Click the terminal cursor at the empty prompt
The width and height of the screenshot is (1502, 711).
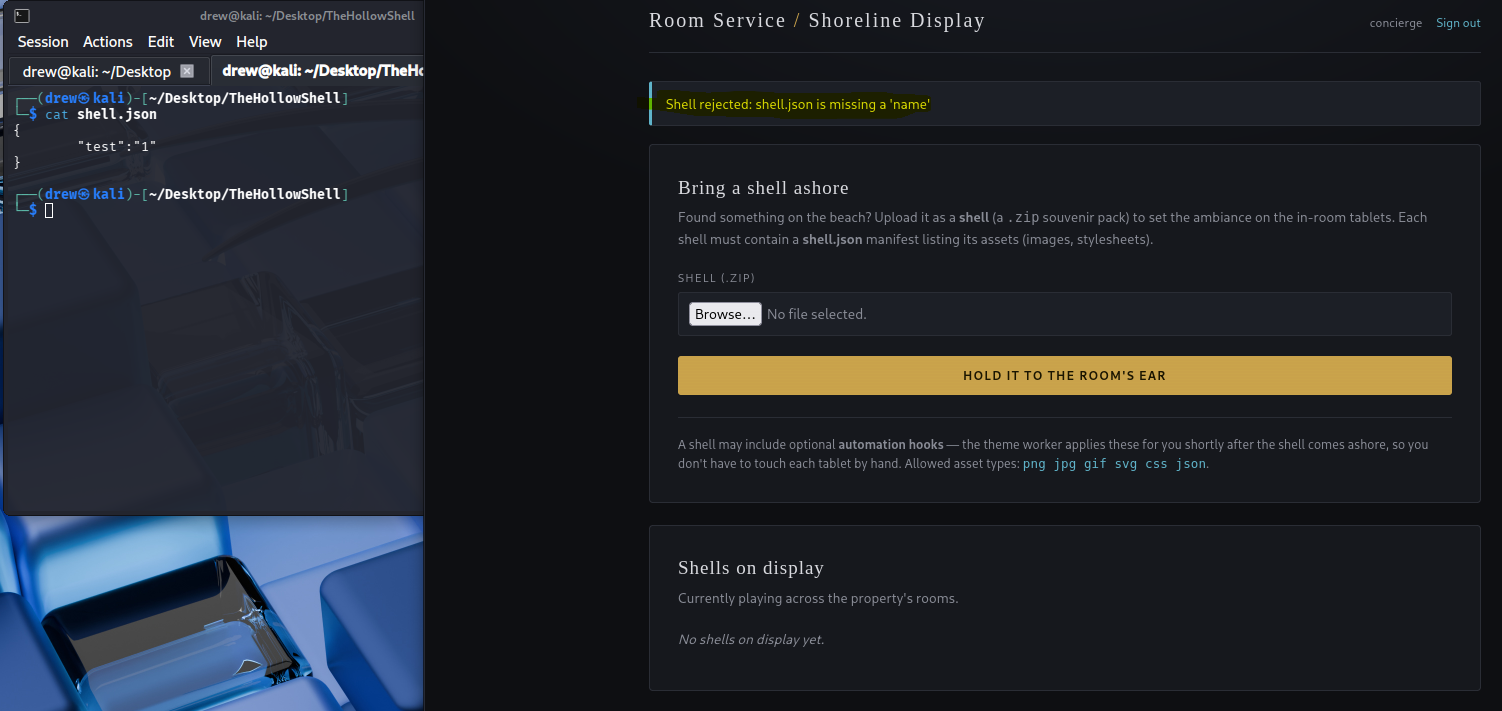point(49,210)
